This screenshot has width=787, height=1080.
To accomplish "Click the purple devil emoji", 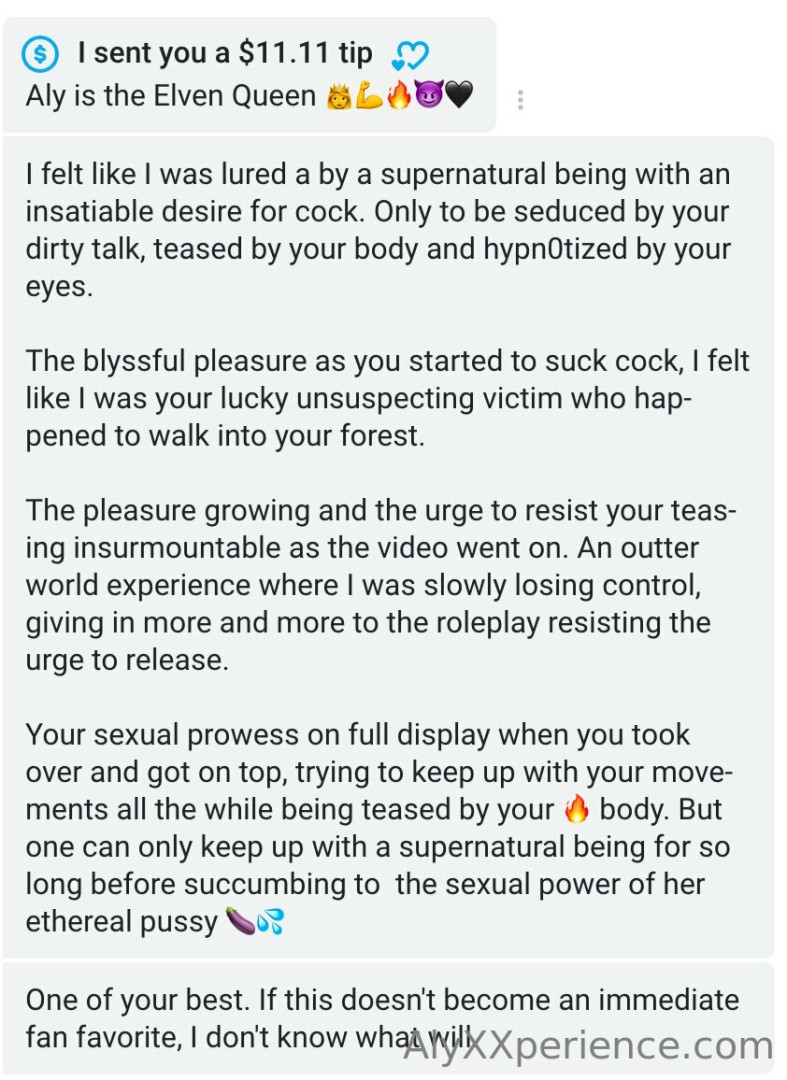I will coord(427,98).
